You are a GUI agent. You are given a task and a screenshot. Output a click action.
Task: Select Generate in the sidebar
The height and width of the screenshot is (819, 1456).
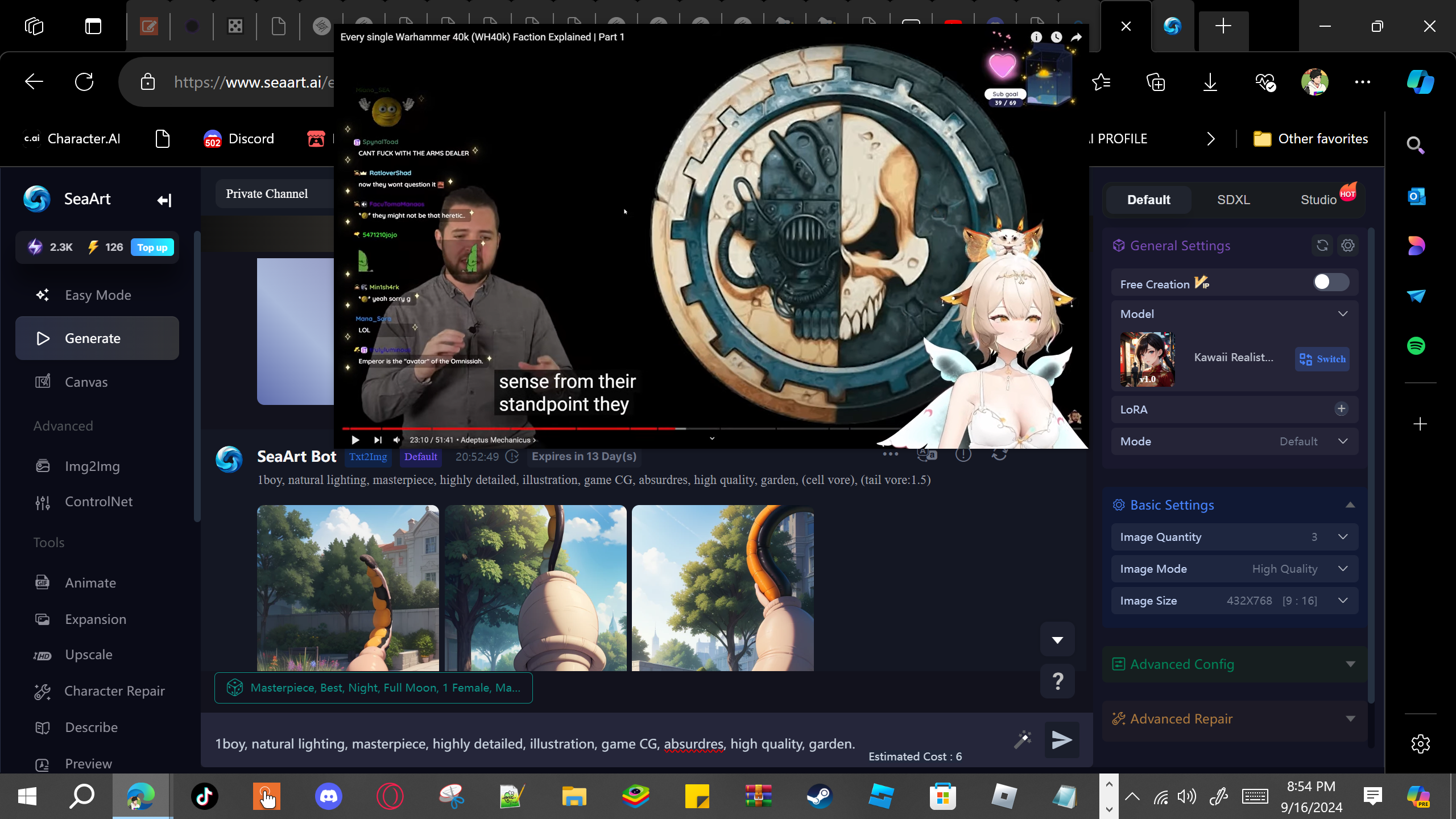click(x=97, y=338)
